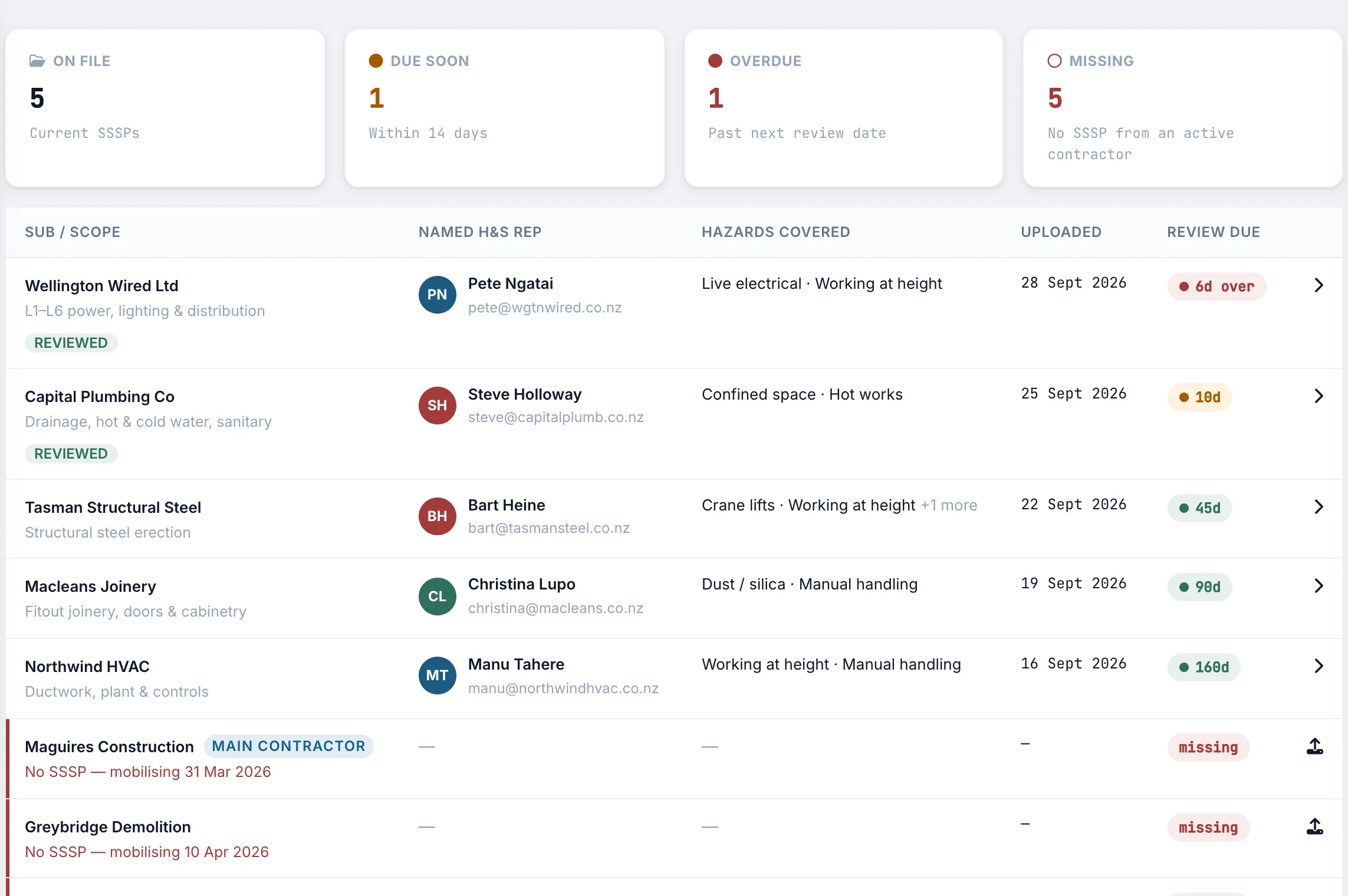Screen dimensions: 1348x896
Task: Open the Missing summary card
Action: (1183, 108)
